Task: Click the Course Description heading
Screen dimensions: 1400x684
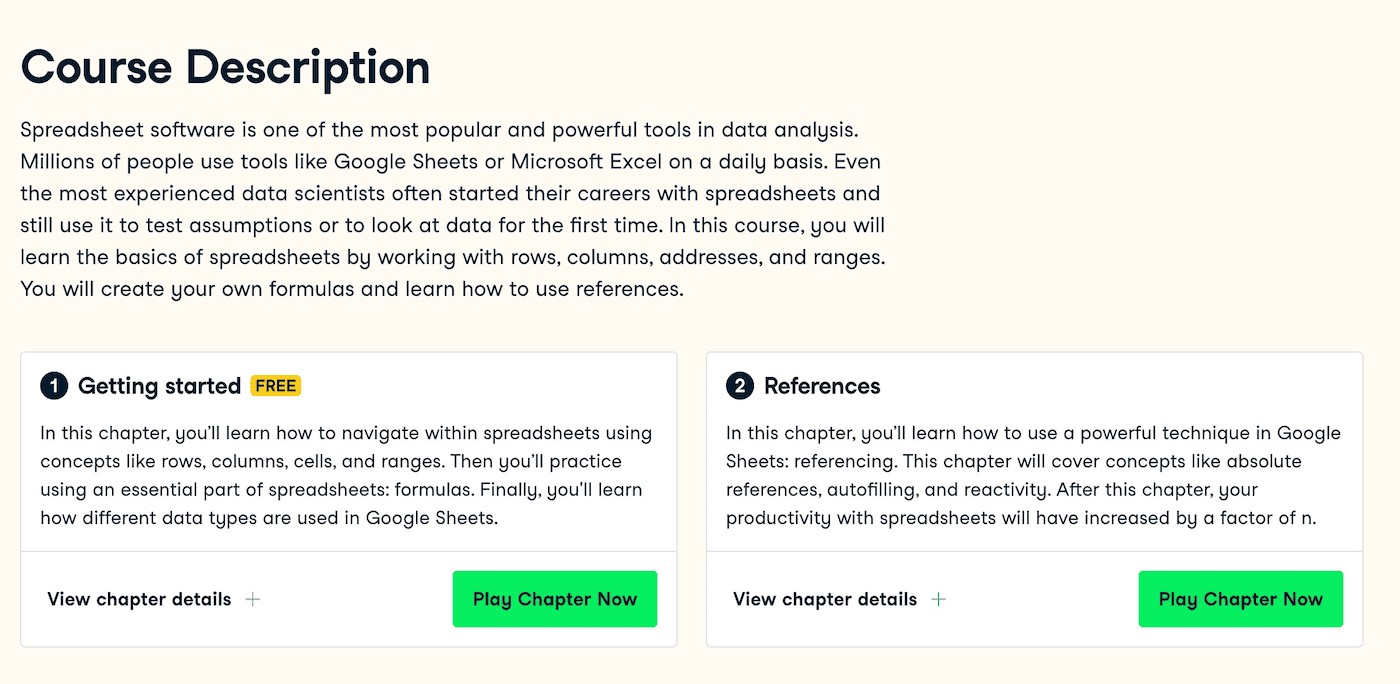Action: point(225,67)
